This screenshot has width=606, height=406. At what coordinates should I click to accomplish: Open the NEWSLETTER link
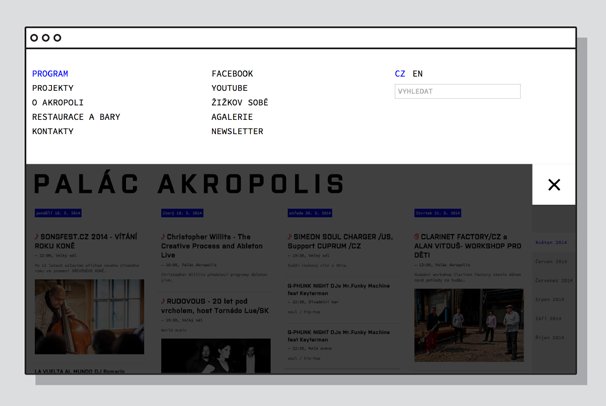click(x=237, y=132)
